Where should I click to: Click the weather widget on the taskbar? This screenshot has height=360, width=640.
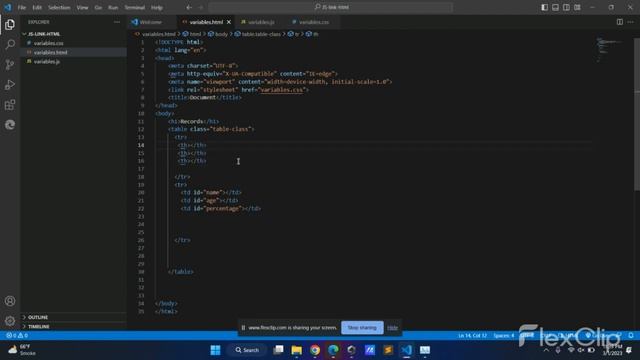[22, 350]
